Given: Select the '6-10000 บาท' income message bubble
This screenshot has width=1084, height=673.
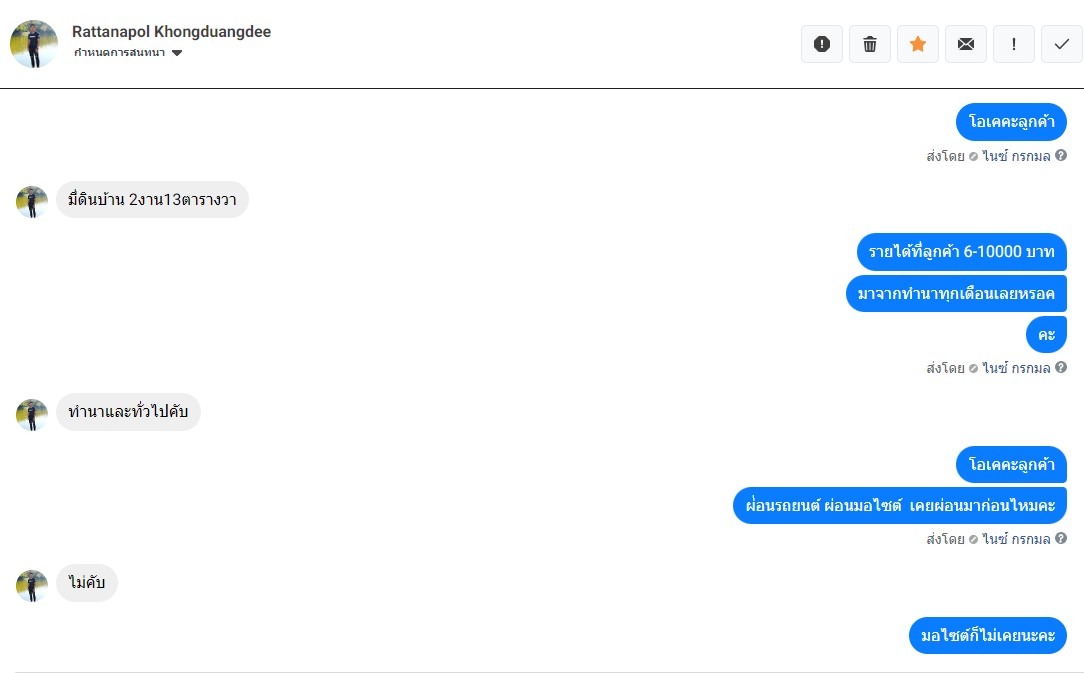Looking at the screenshot, I should [962, 252].
